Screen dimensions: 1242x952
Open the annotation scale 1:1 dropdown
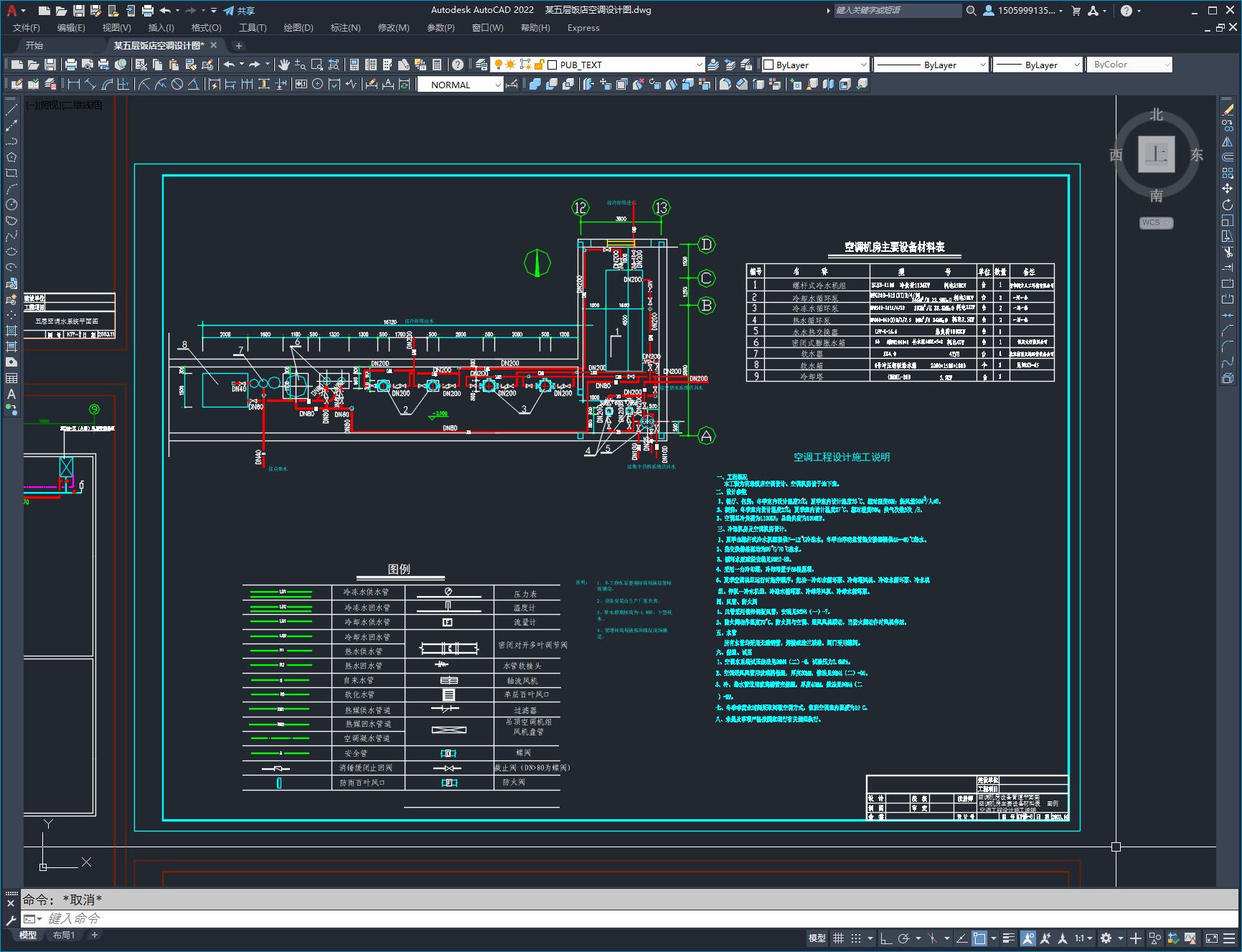(1083, 938)
